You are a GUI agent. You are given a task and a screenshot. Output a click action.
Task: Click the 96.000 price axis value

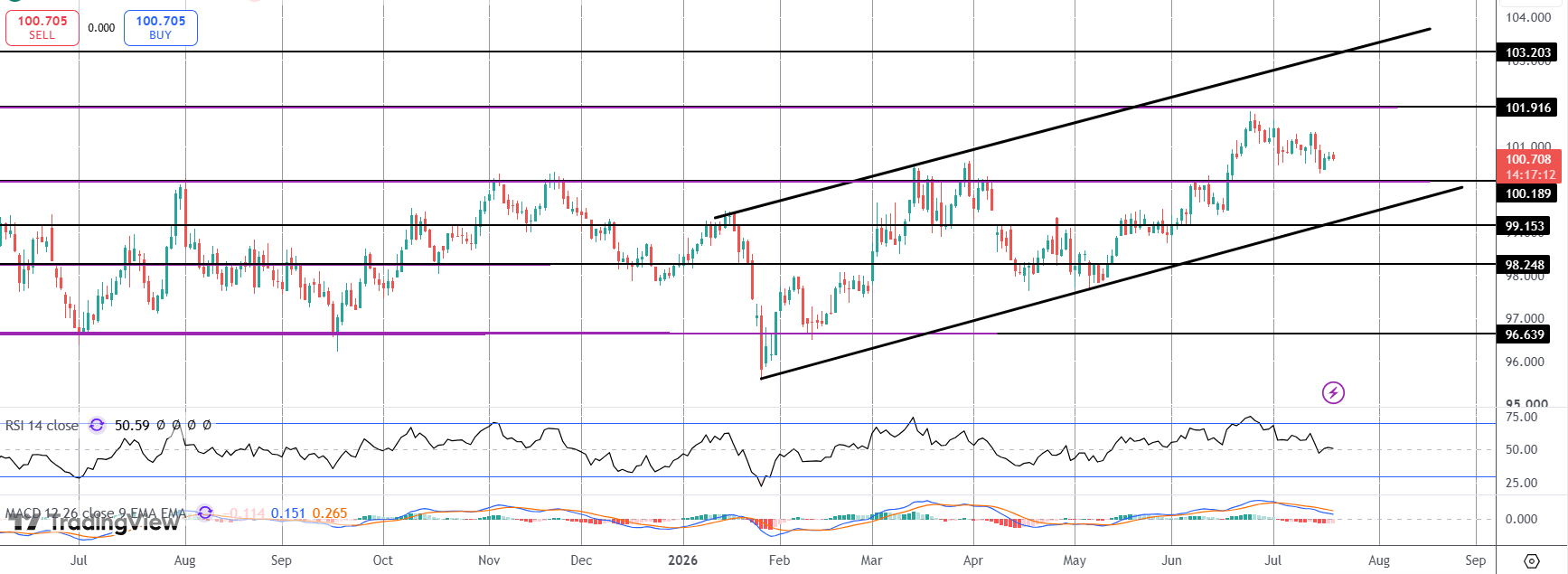1525,362
